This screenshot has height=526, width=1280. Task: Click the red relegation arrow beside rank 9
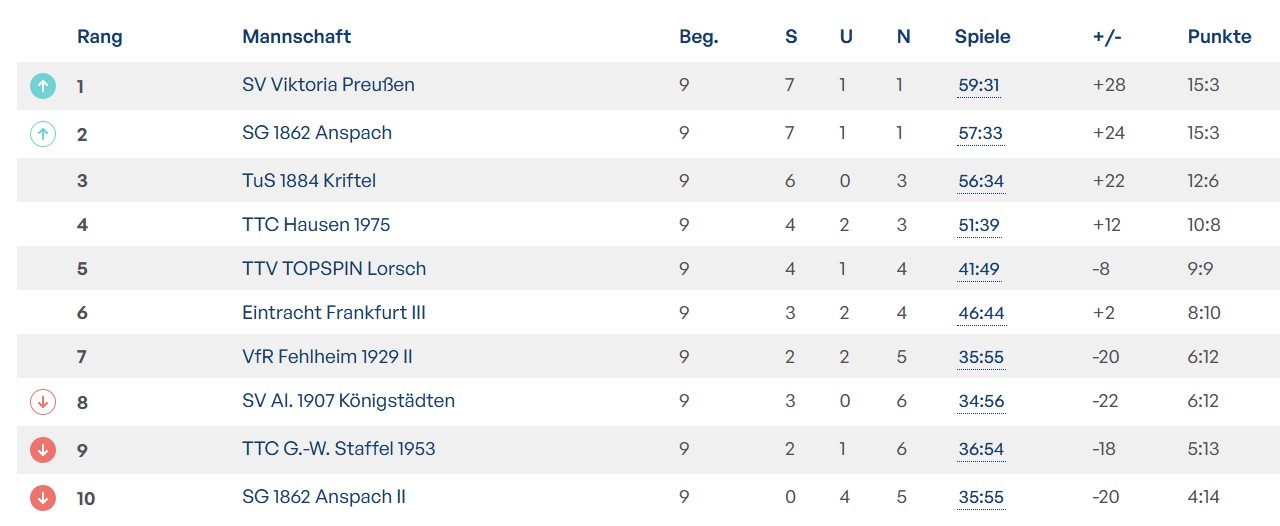tap(42, 450)
